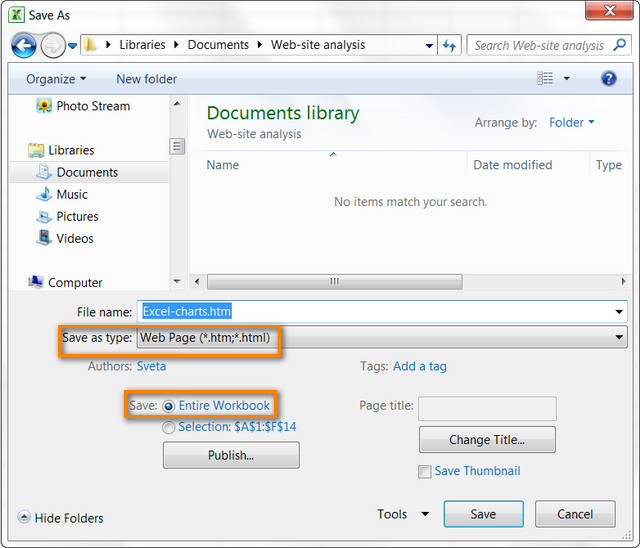Open the Pictures library
This screenshot has width=640, height=548.
pyautogui.click(x=77, y=216)
